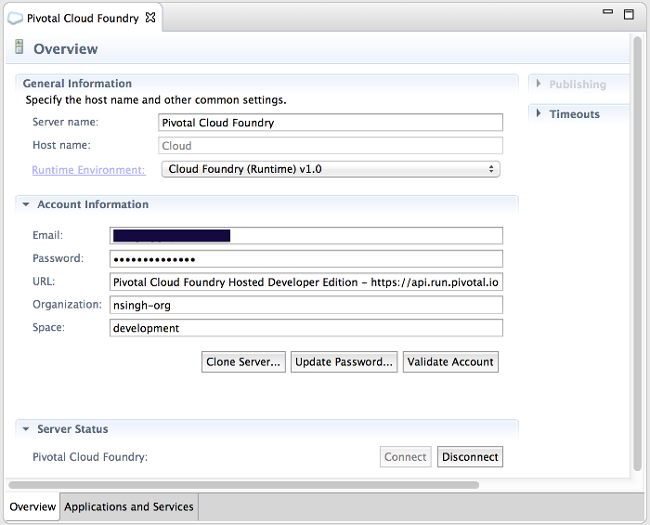Click the General Information section header
The image size is (650, 525).
[77, 83]
